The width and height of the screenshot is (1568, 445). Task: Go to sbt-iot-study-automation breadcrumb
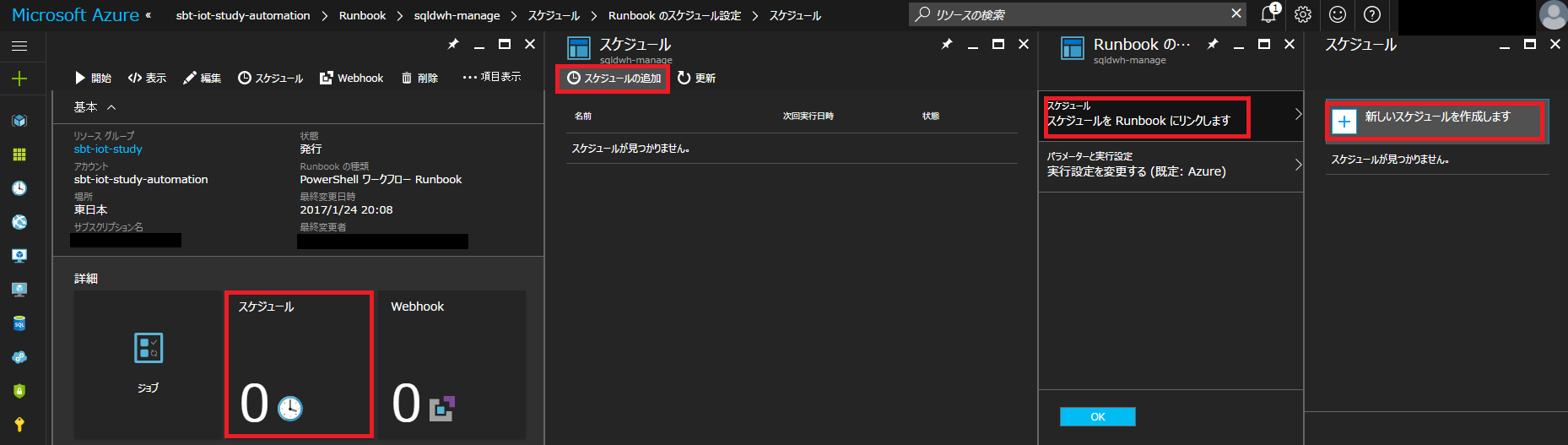point(243,15)
